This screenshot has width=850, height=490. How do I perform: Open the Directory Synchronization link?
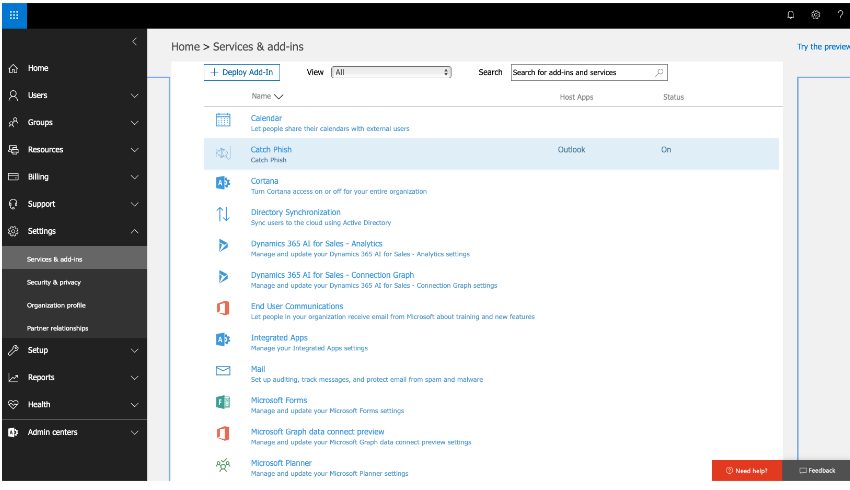pyautogui.click(x=295, y=212)
